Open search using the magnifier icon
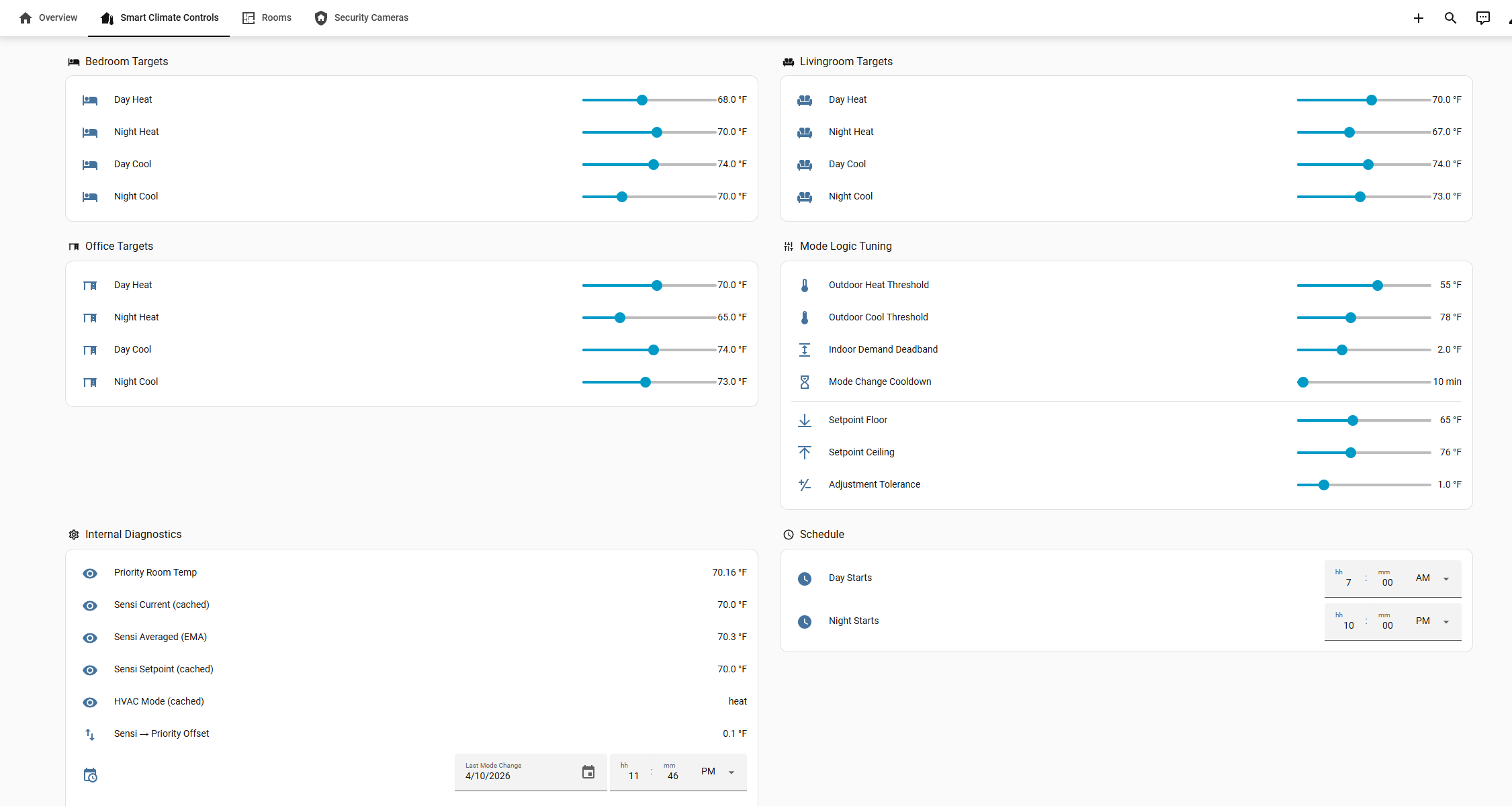The width and height of the screenshot is (1512, 806). click(x=1450, y=18)
